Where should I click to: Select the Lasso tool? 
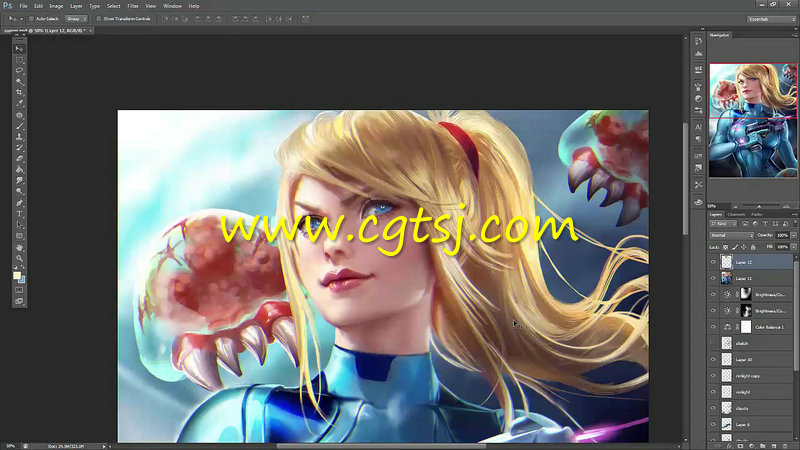click(x=19, y=70)
